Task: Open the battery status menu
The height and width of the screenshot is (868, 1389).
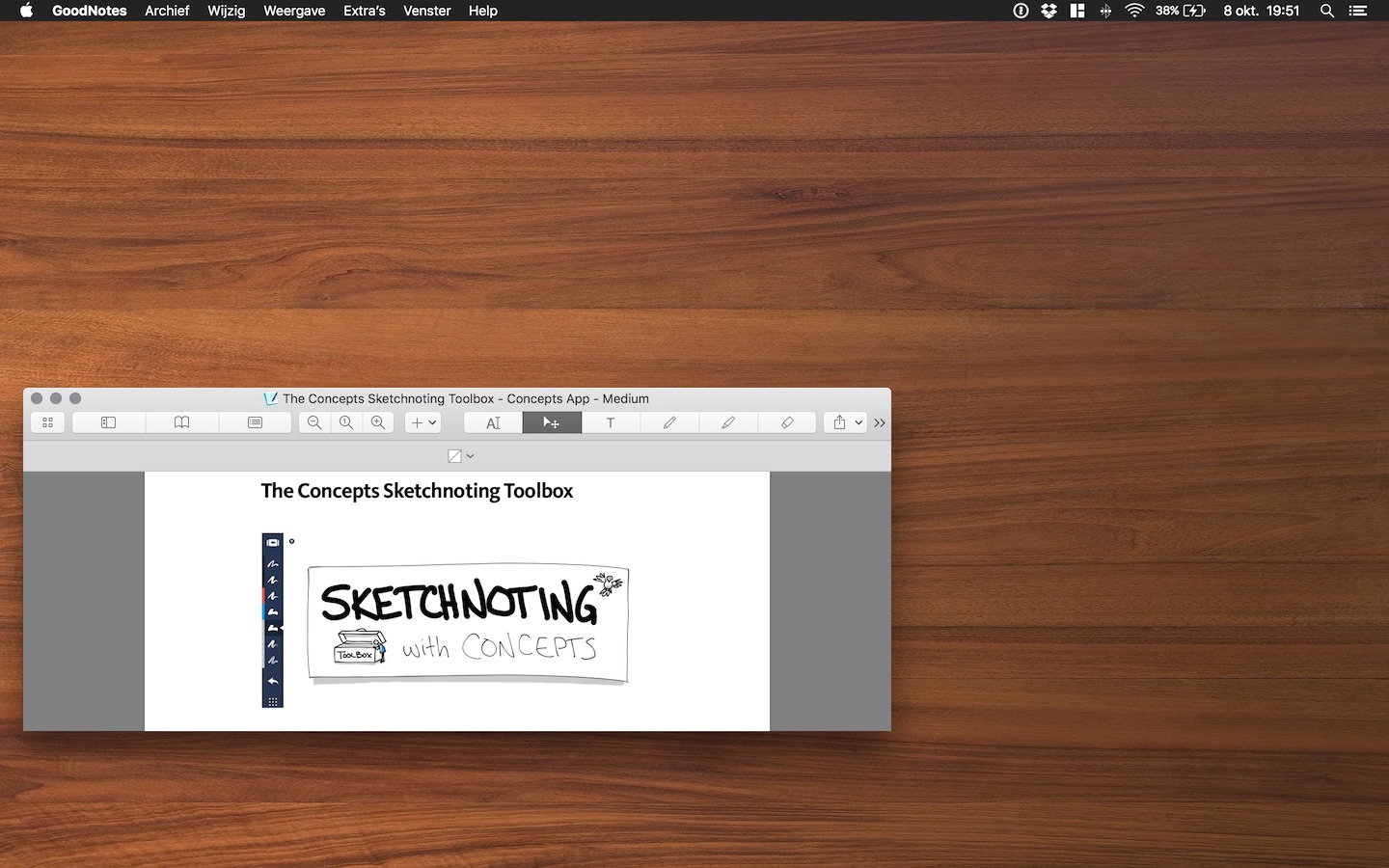Action: pos(1182,11)
